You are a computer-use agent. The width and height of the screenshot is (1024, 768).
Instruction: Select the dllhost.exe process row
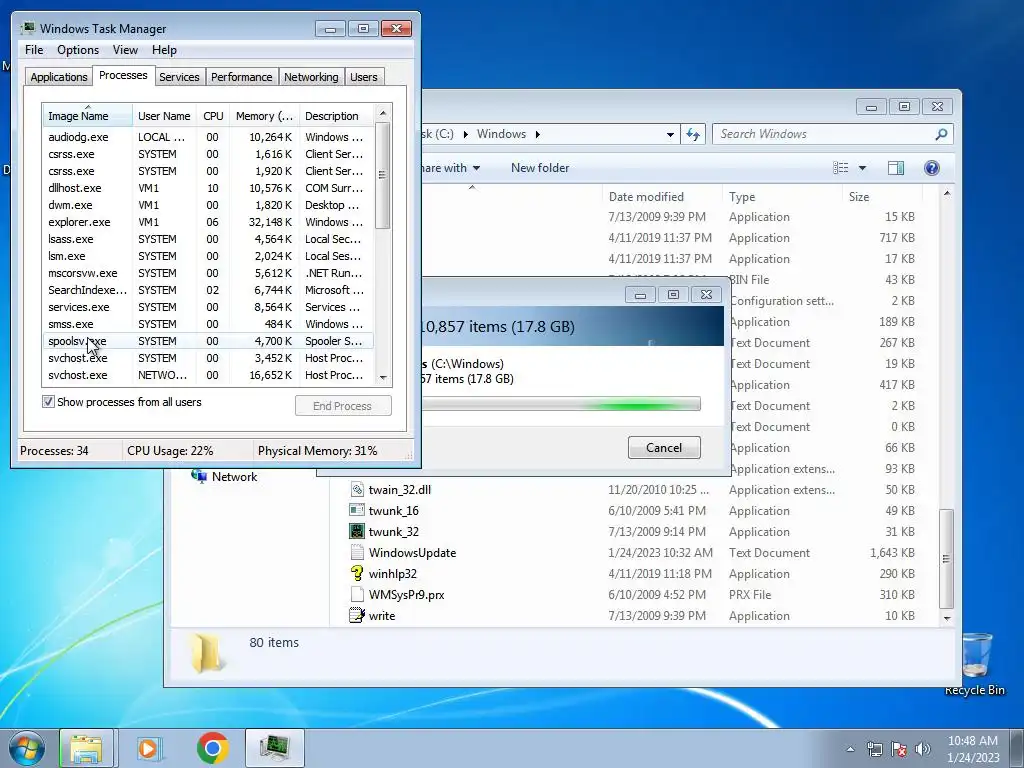[209, 188]
